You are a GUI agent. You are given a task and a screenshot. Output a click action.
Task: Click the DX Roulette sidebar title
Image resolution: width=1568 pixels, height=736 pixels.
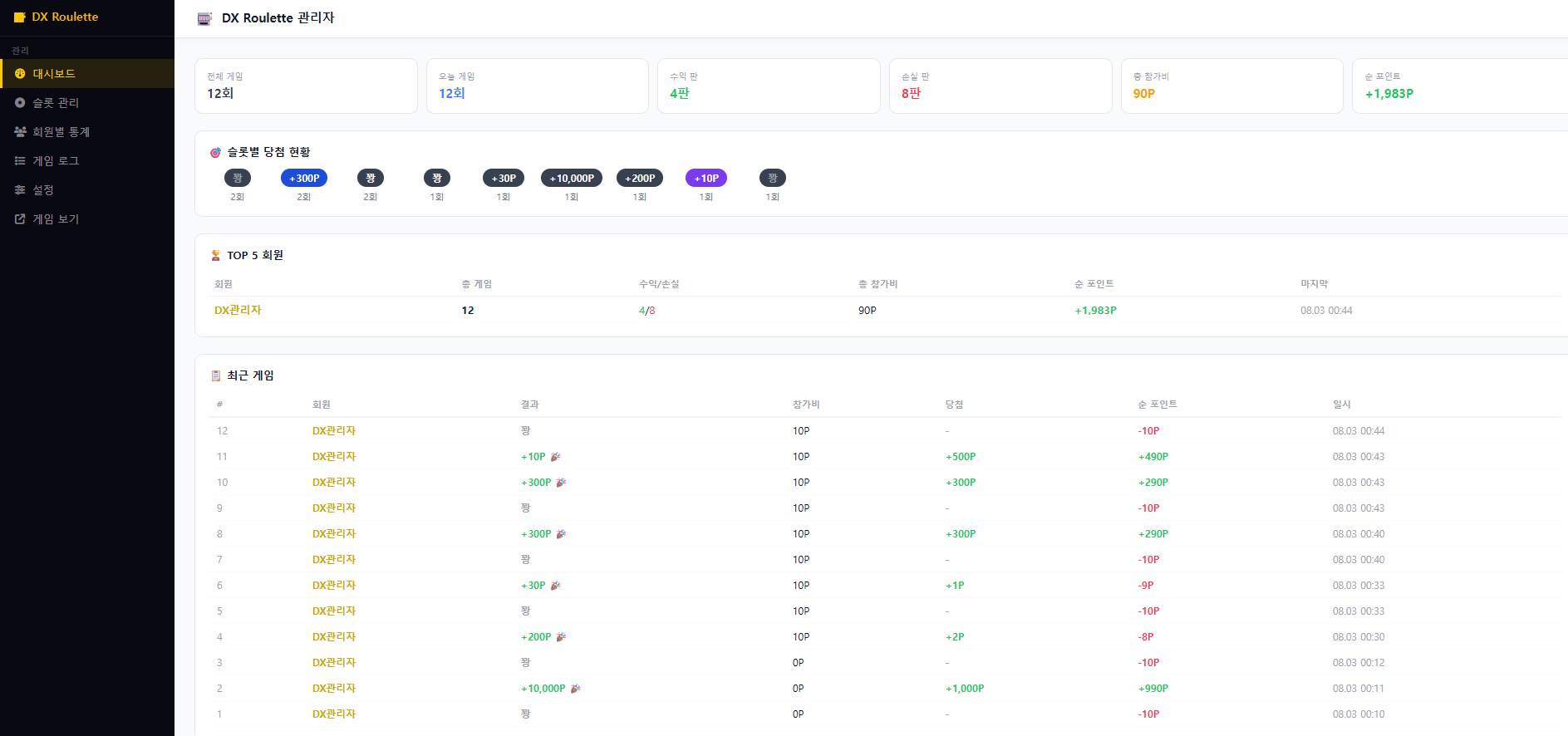[x=65, y=17]
